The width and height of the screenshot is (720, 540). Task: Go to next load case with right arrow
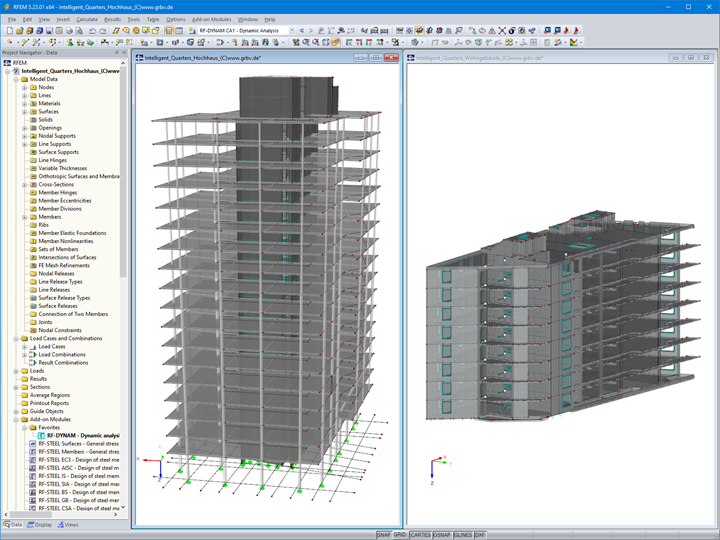[x=311, y=31]
